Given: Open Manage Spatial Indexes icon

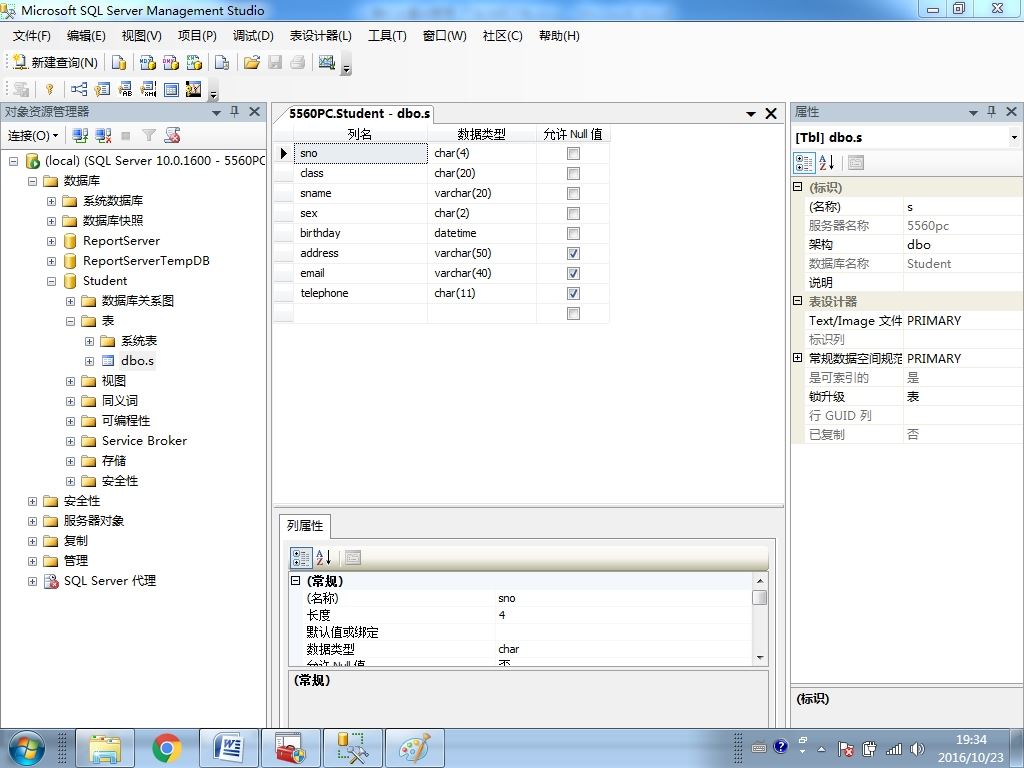Looking at the screenshot, I should tap(194, 89).
